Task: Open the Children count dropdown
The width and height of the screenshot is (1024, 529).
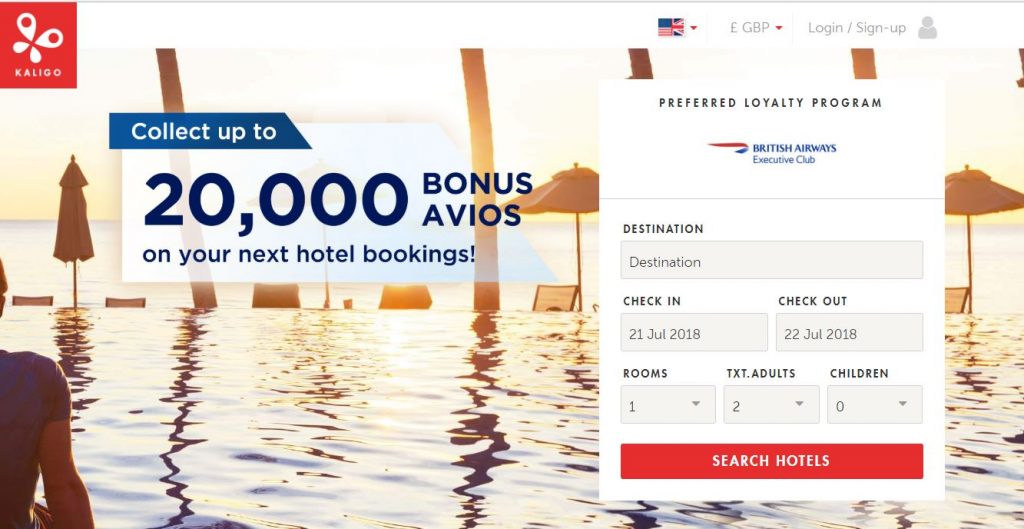Action: coord(874,404)
